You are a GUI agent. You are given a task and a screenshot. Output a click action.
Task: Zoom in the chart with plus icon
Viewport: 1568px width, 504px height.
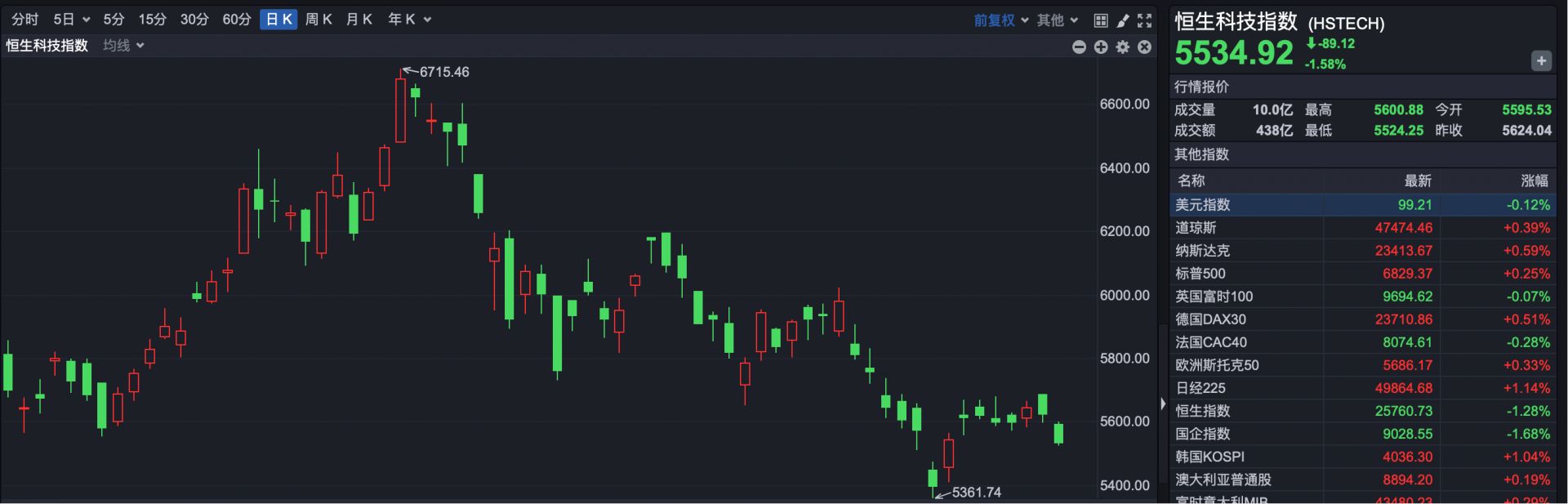[1101, 47]
